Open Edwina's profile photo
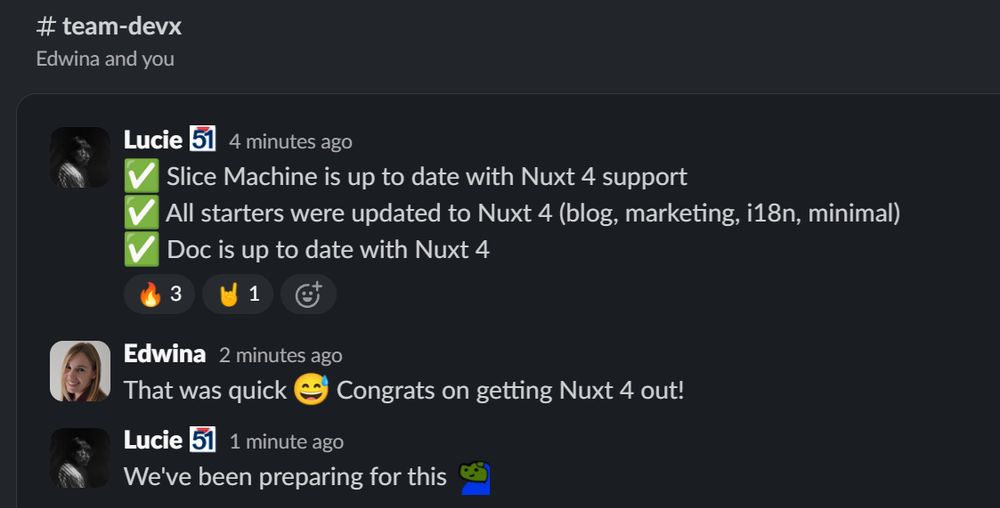The height and width of the screenshot is (508, 1000). coord(80,372)
